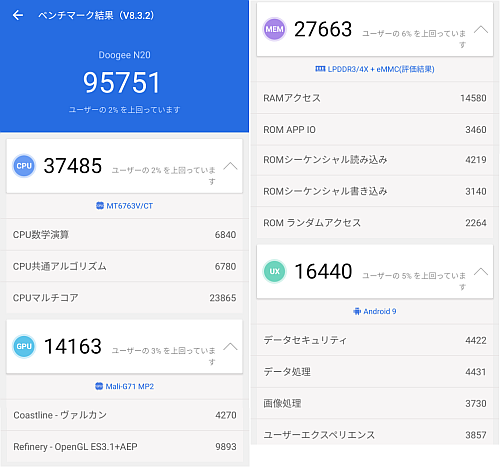This screenshot has height=468, width=500.
Task: Go back using the arrow icon
Action: click(18, 15)
